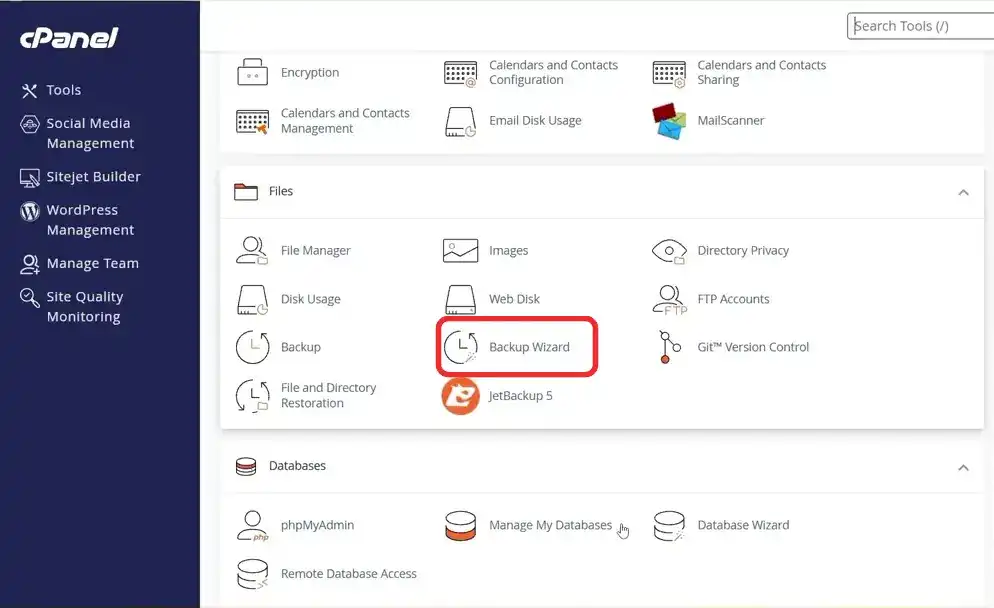
Task: Open the Email Disk Usage icon
Action: point(460,121)
